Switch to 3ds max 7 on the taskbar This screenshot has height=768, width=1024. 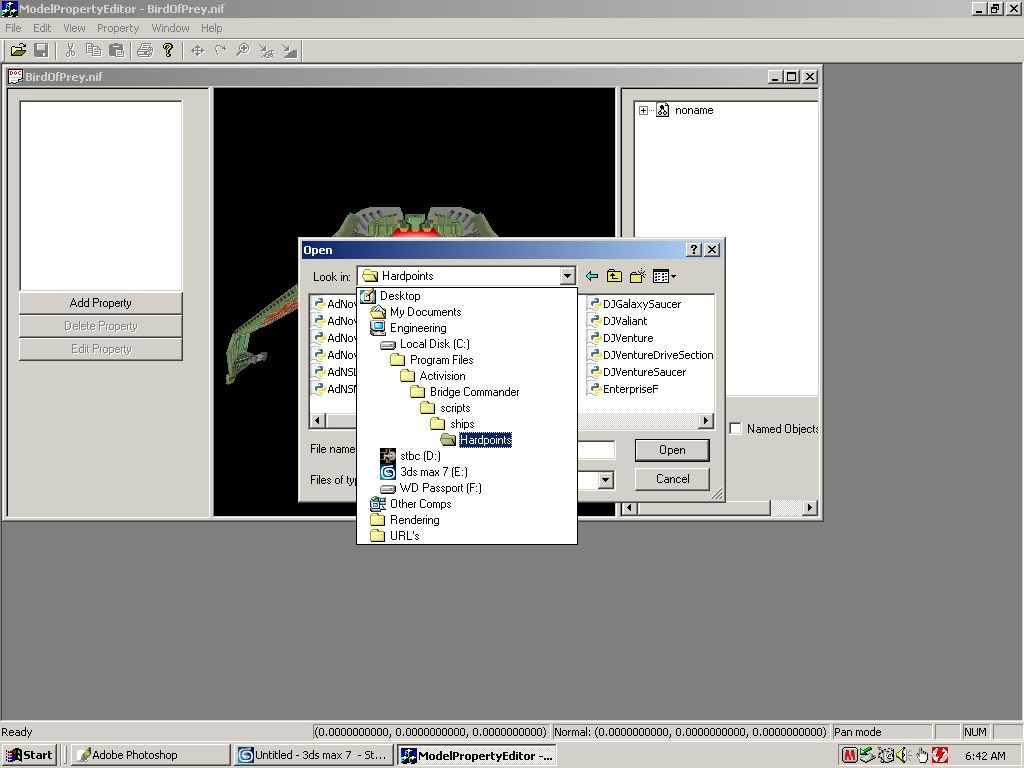tap(314, 755)
